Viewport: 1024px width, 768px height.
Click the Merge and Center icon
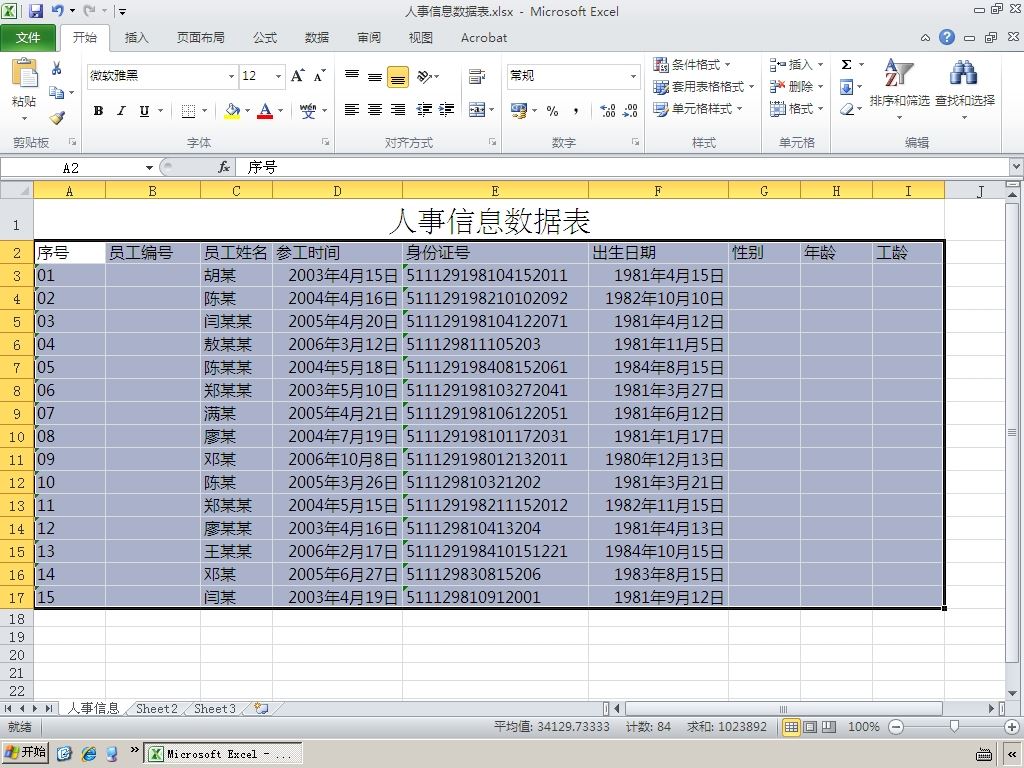(x=477, y=110)
